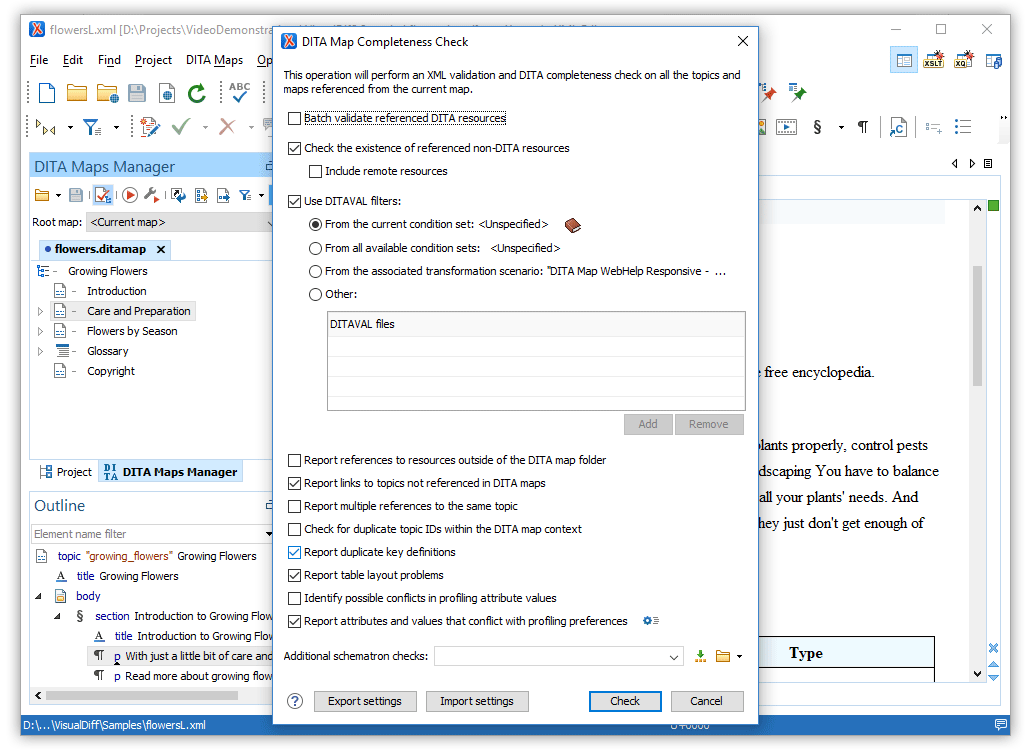Viewport: 1030px width, 750px height.
Task: Click the profiling filter funnel icon in main toolbar
Action: click(x=92, y=127)
